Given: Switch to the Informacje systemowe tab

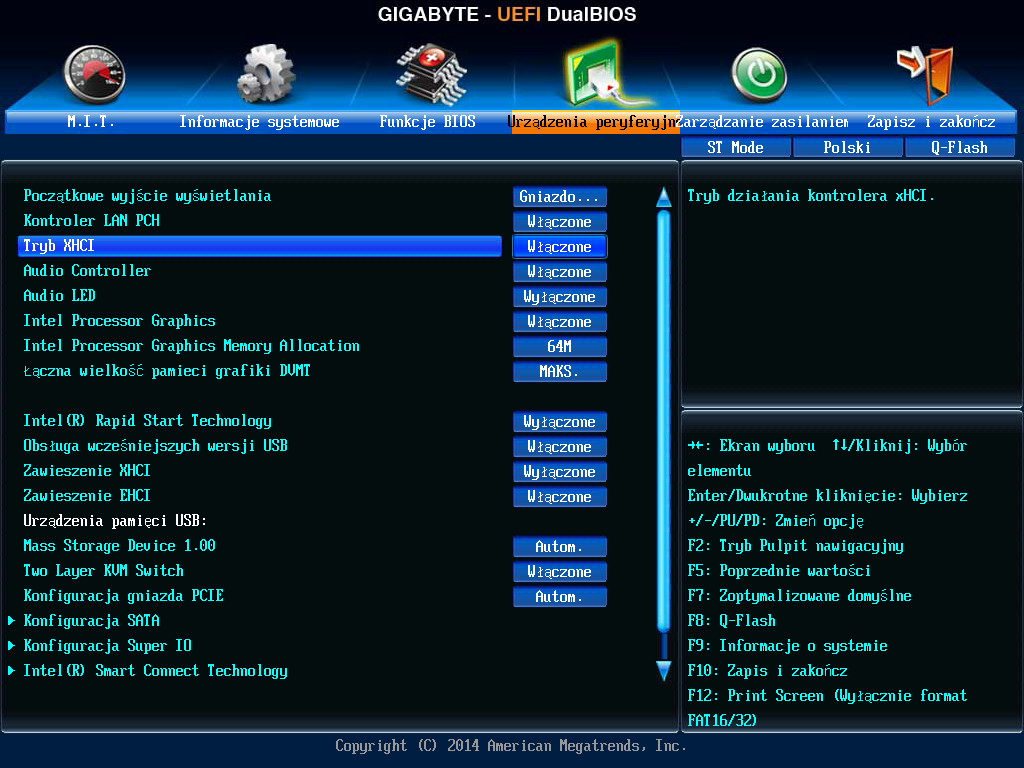Looking at the screenshot, I should pyautogui.click(x=261, y=121).
